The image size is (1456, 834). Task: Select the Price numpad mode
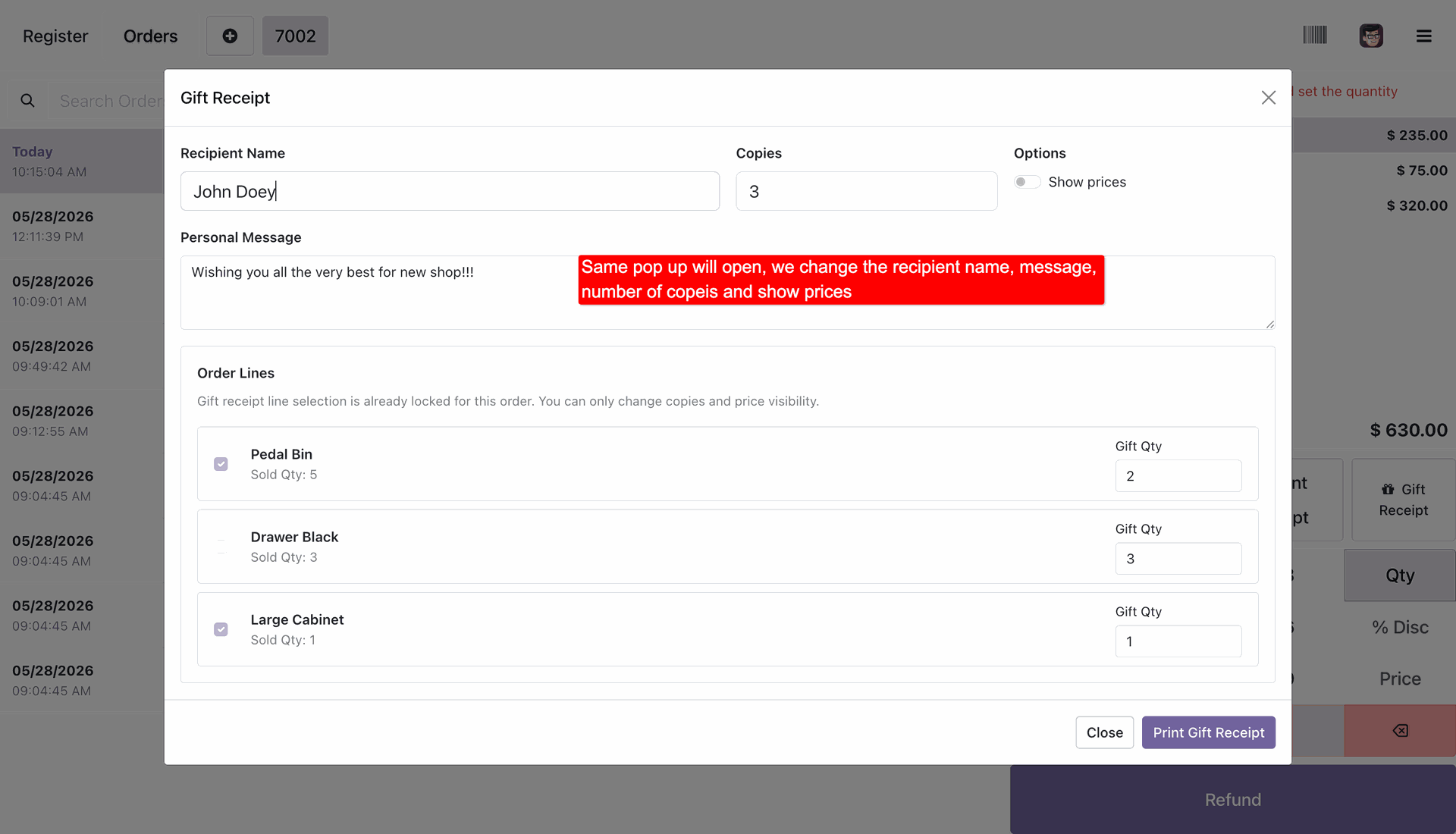1400,679
